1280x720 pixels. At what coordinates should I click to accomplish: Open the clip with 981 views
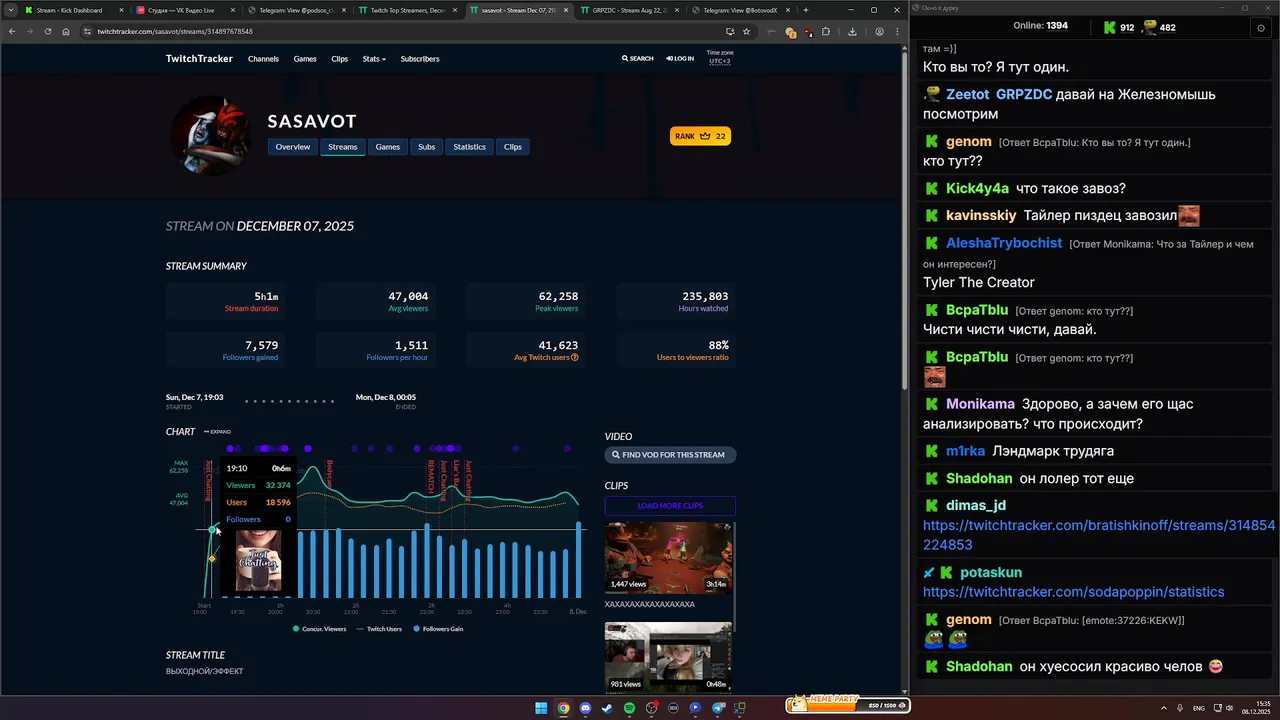[x=668, y=657]
